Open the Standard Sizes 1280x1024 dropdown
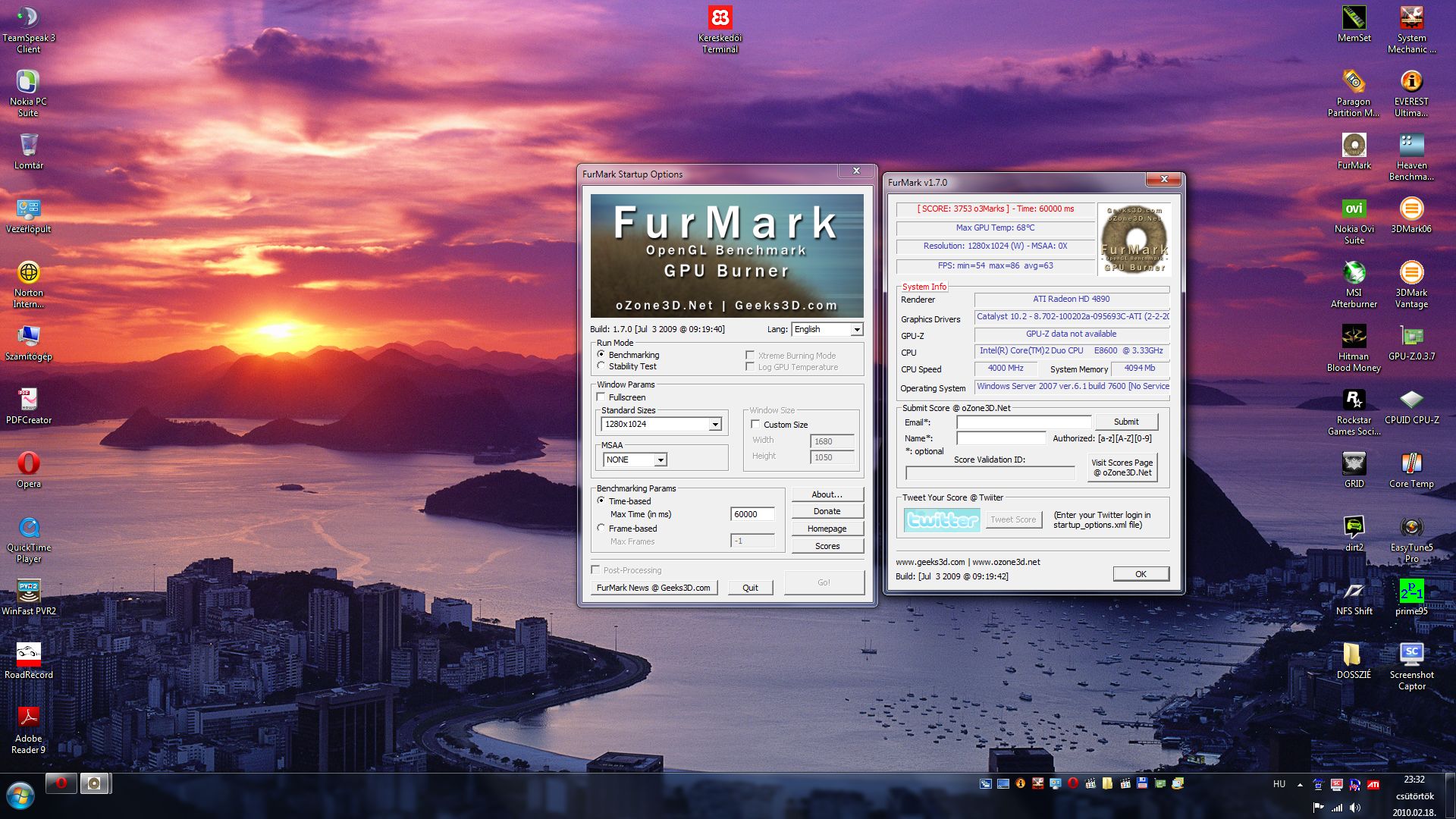 661,424
